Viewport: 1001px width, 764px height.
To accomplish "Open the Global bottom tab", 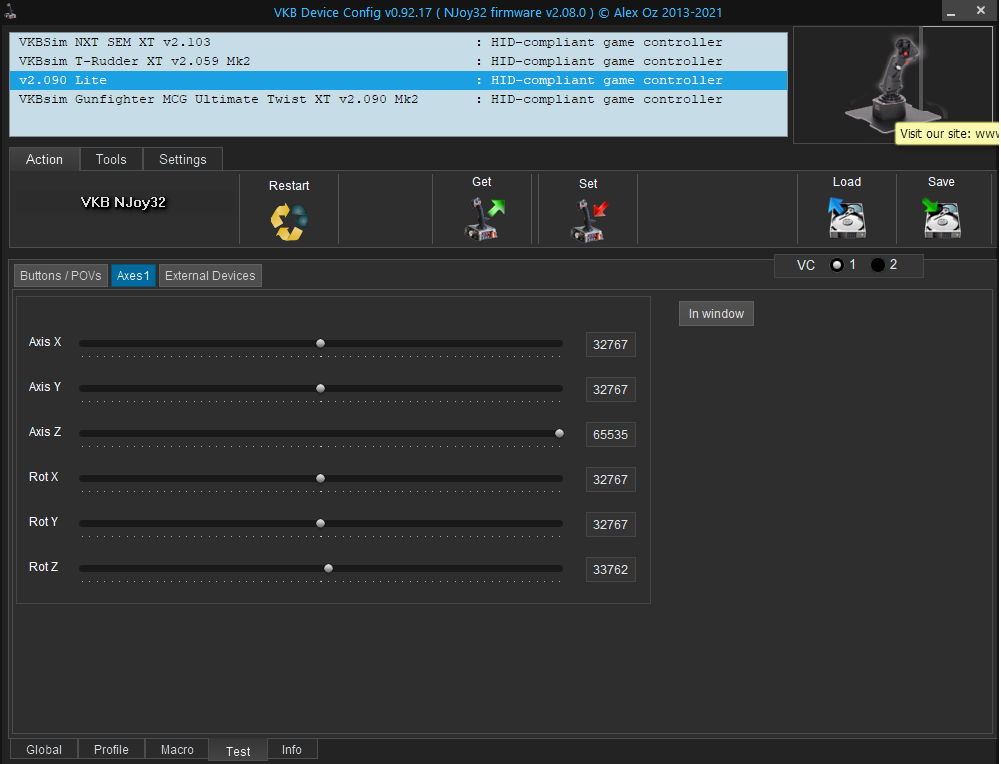I will tap(44, 749).
